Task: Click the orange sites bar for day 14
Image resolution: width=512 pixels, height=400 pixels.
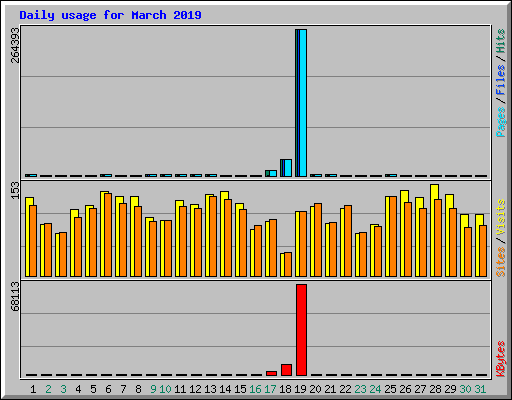Action: pos(228,238)
